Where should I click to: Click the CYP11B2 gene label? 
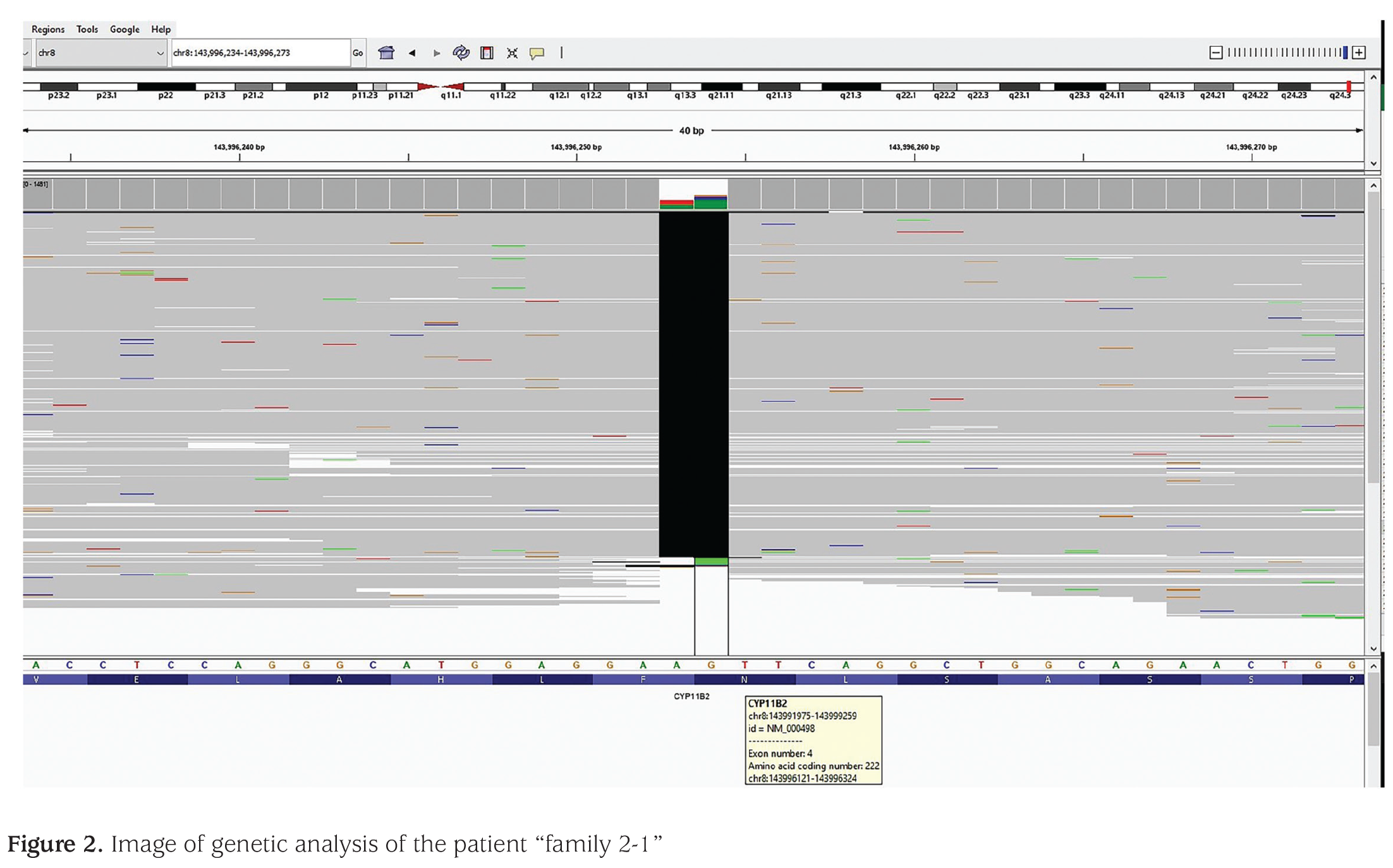pos(691,696)
